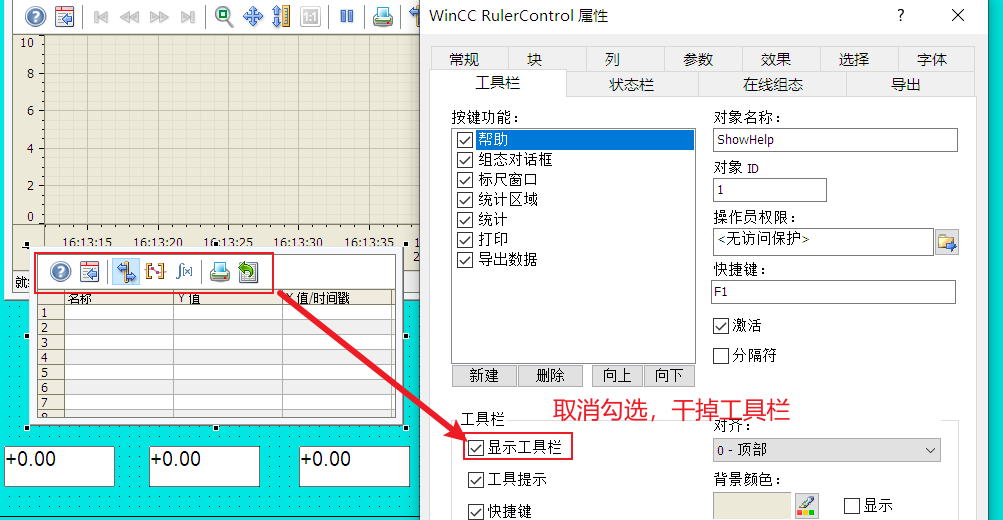Jump to previous data record in trend toolbar
Image resolution: width=1003 pixels, height=520 pixels.
click(x=130, y=17)
